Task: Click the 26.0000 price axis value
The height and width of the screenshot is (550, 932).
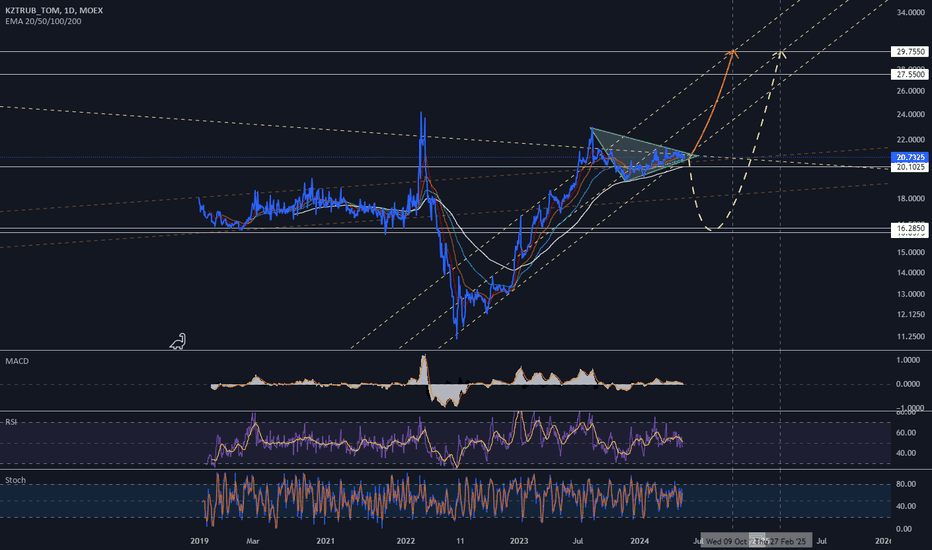Action: (911, 91)
